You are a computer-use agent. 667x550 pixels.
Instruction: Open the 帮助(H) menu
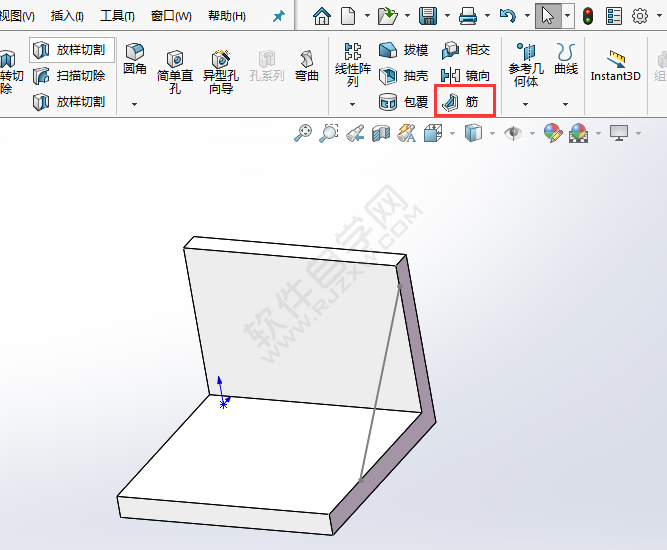point(227,16)
